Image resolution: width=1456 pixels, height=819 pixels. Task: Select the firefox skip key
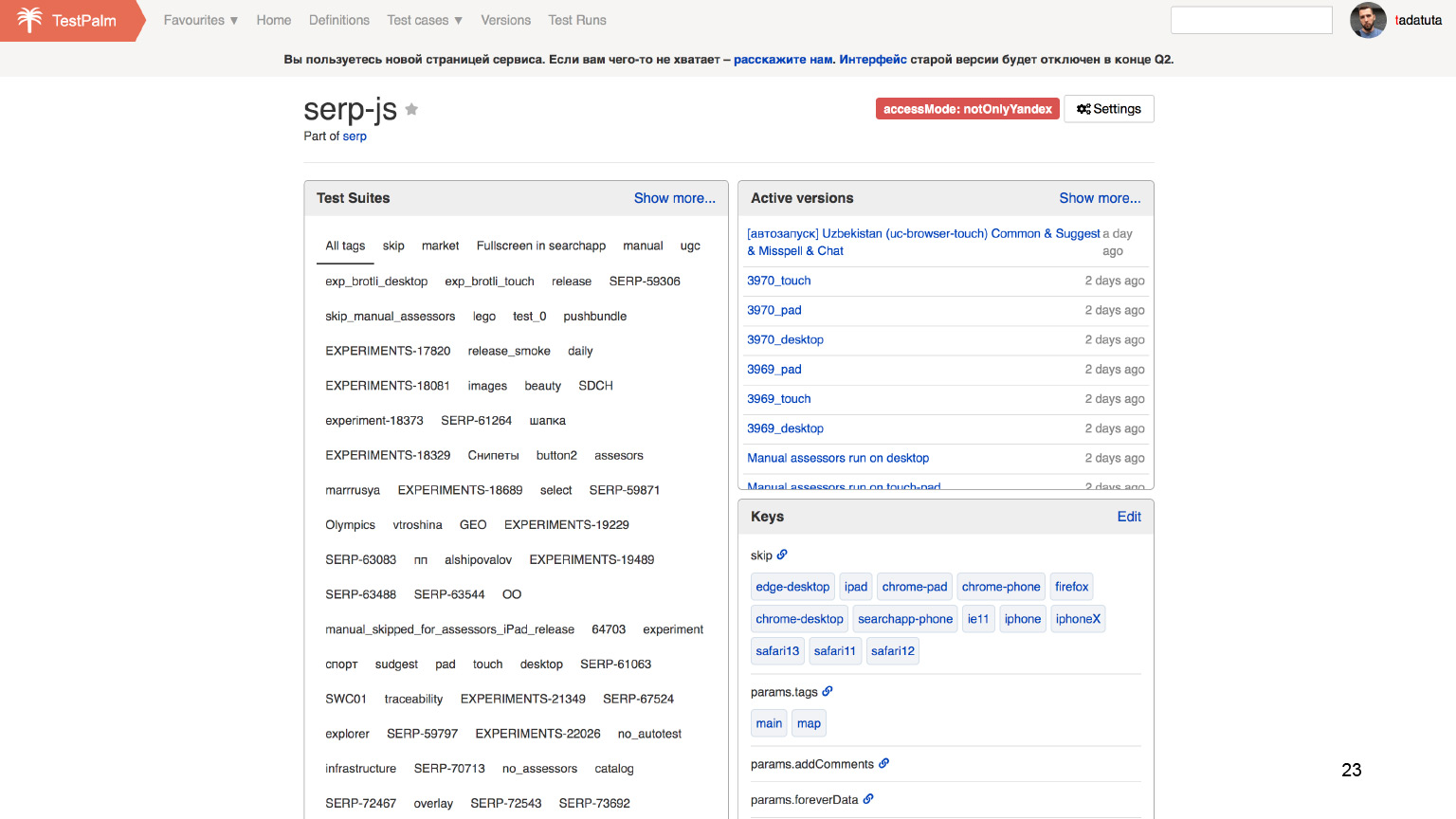[1072, 587]
